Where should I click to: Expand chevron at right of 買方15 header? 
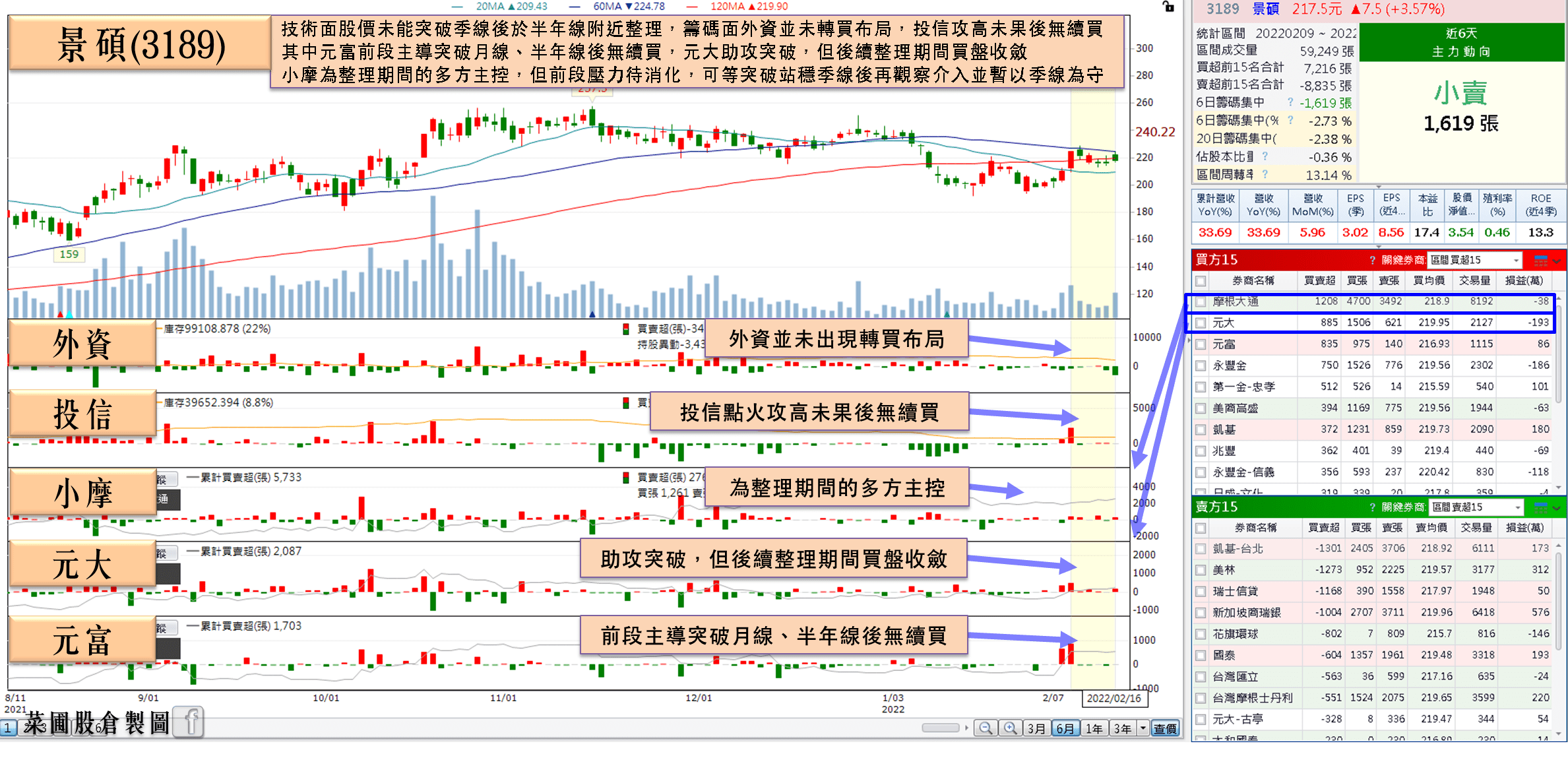1557,261
